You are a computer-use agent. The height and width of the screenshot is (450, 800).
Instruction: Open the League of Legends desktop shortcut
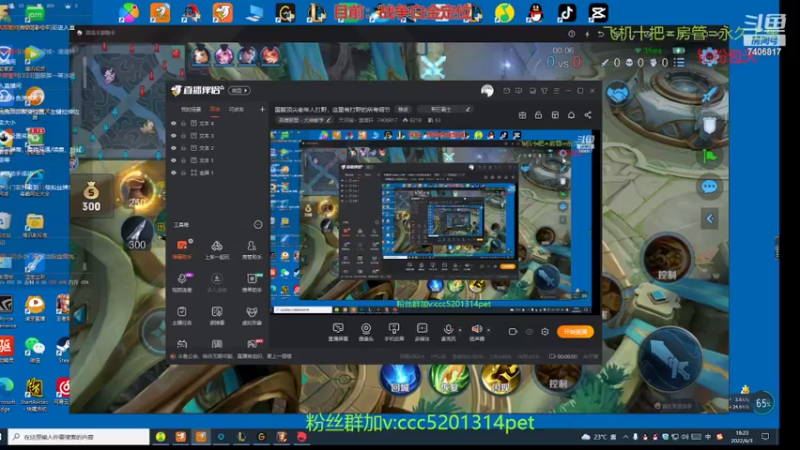[x=316, y=13]
